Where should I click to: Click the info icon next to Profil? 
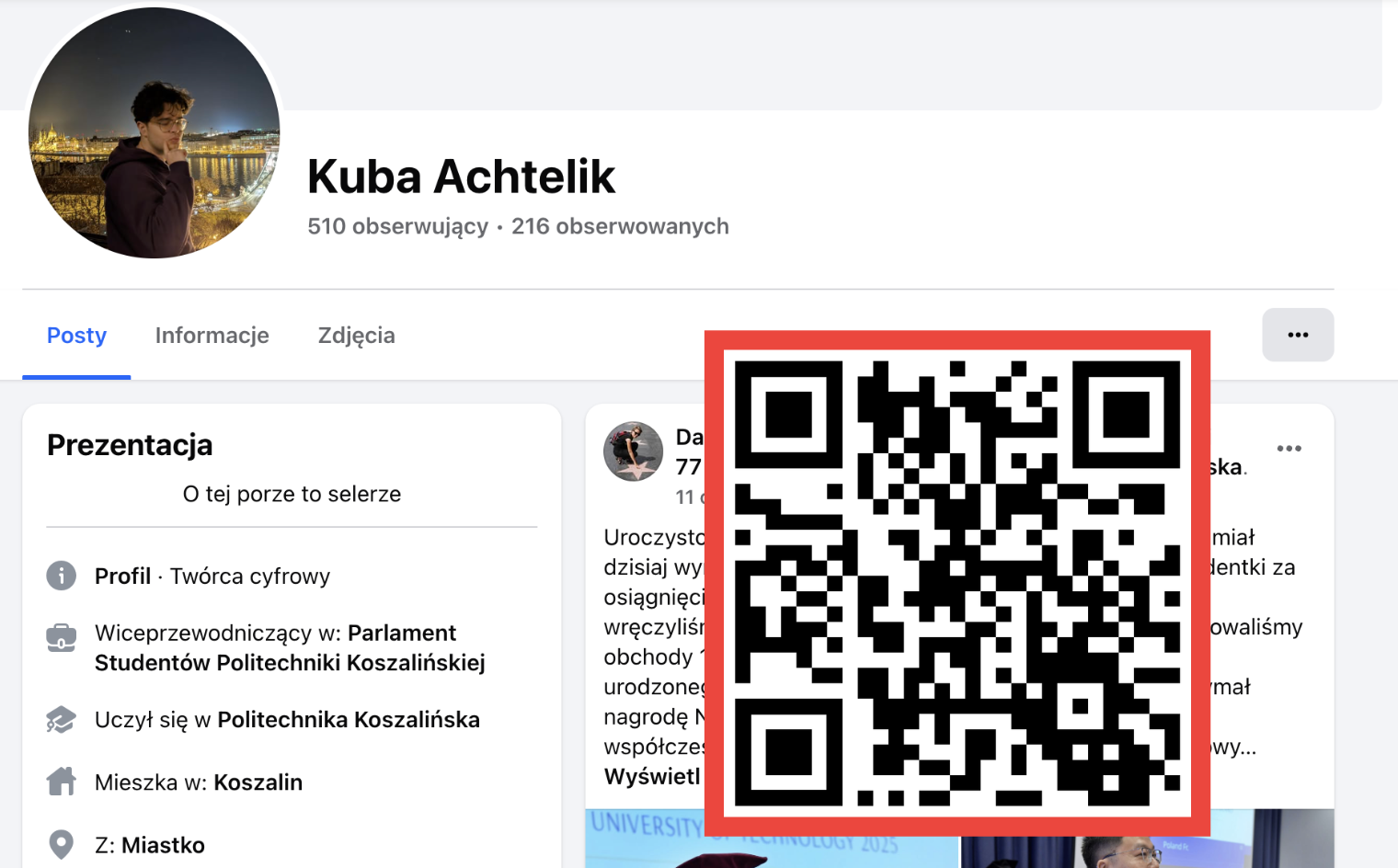[62, 576]
